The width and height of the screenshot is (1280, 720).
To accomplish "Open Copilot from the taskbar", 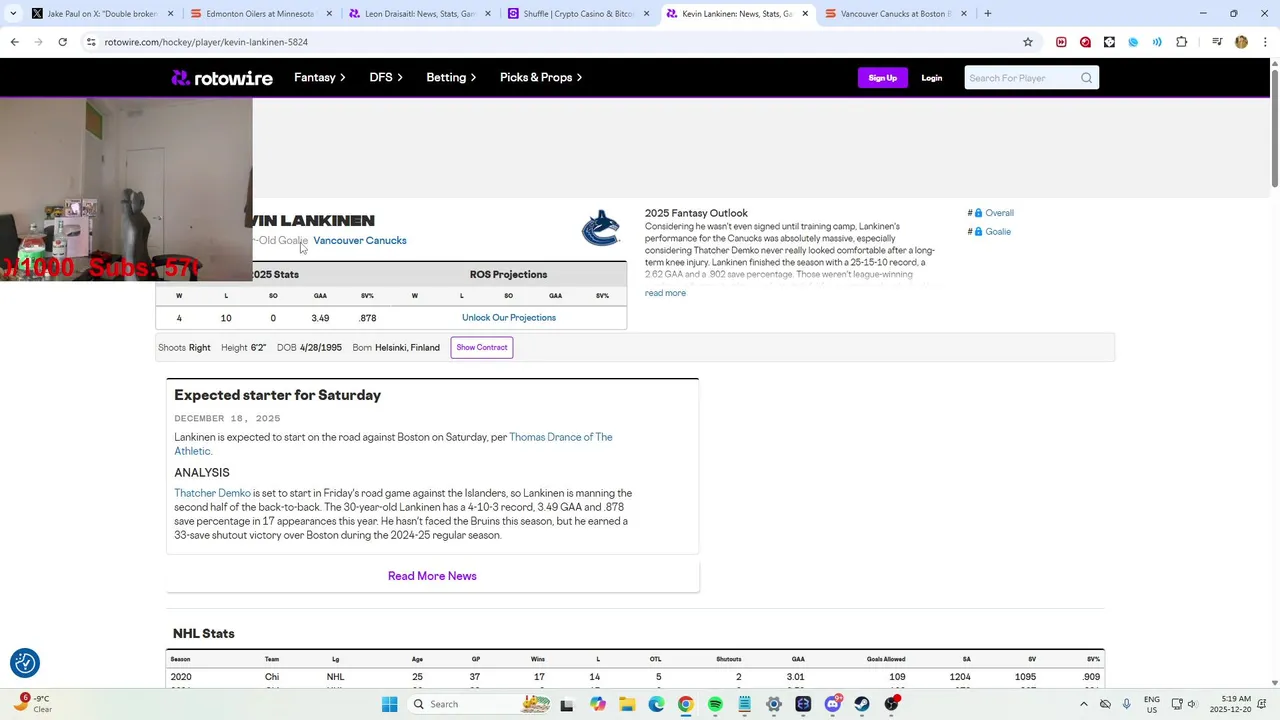I will pyautogui.click(x=598, y=704).
